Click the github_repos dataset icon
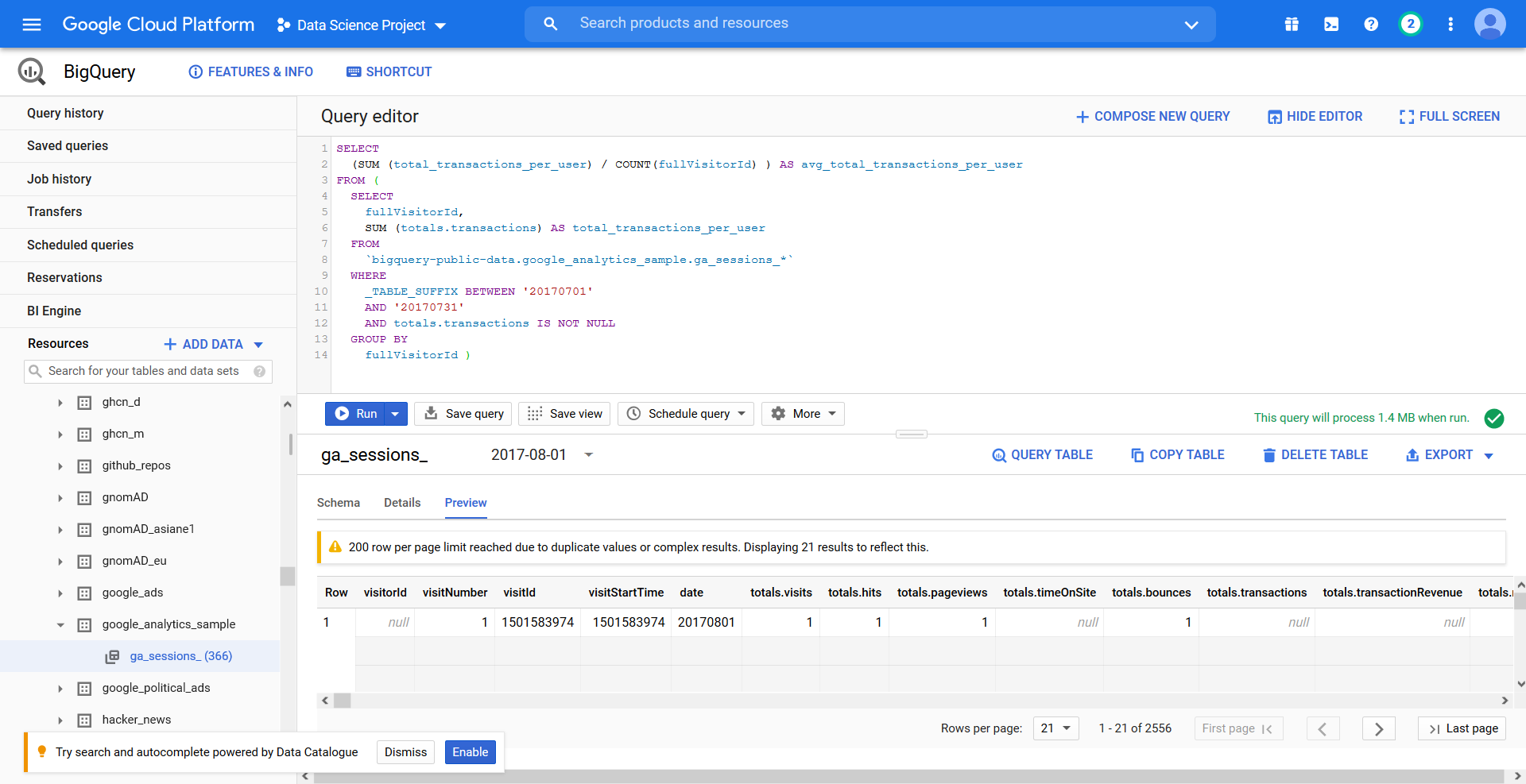Screen dimensions: 1526x784 [84, 466]
